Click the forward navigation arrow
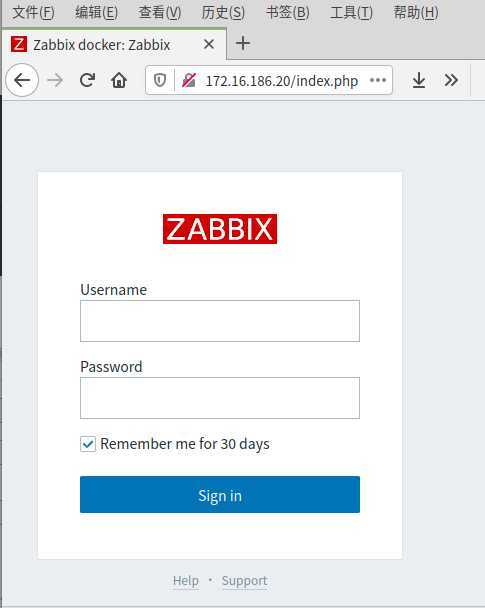485x608 pixels. [55, 81]
